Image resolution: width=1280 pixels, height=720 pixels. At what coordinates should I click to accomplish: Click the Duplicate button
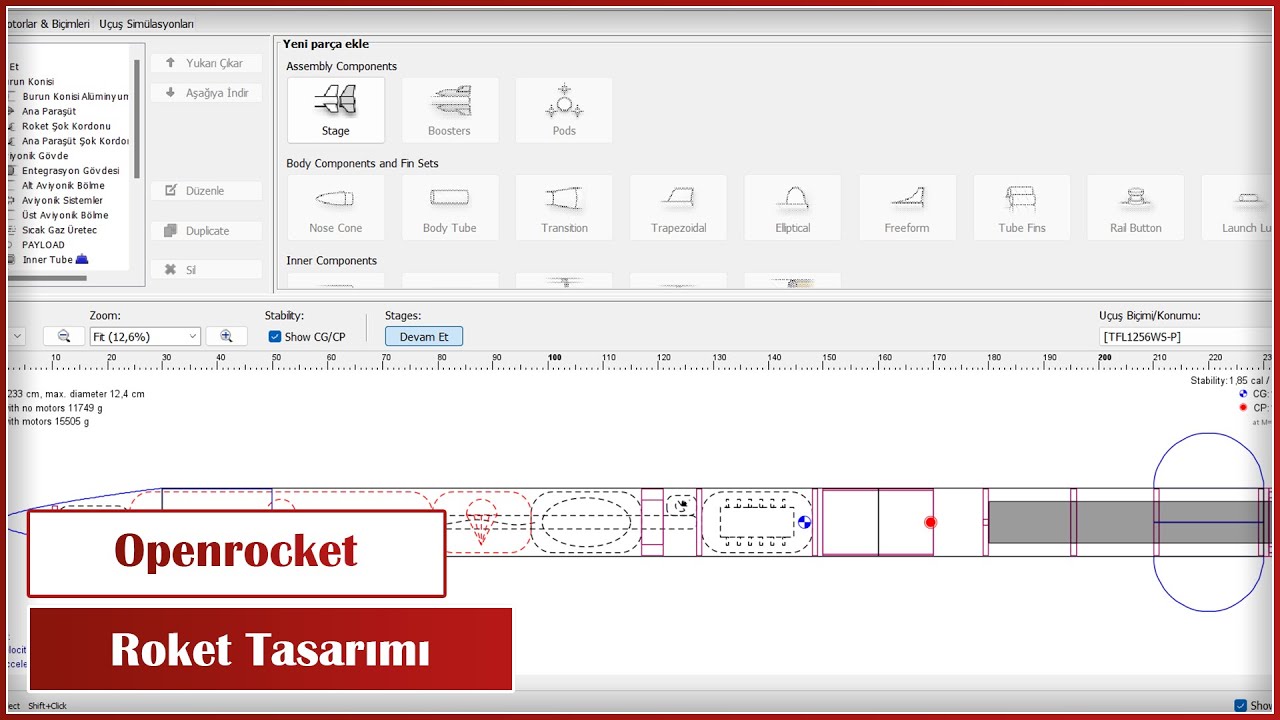(x=206, y=231)
